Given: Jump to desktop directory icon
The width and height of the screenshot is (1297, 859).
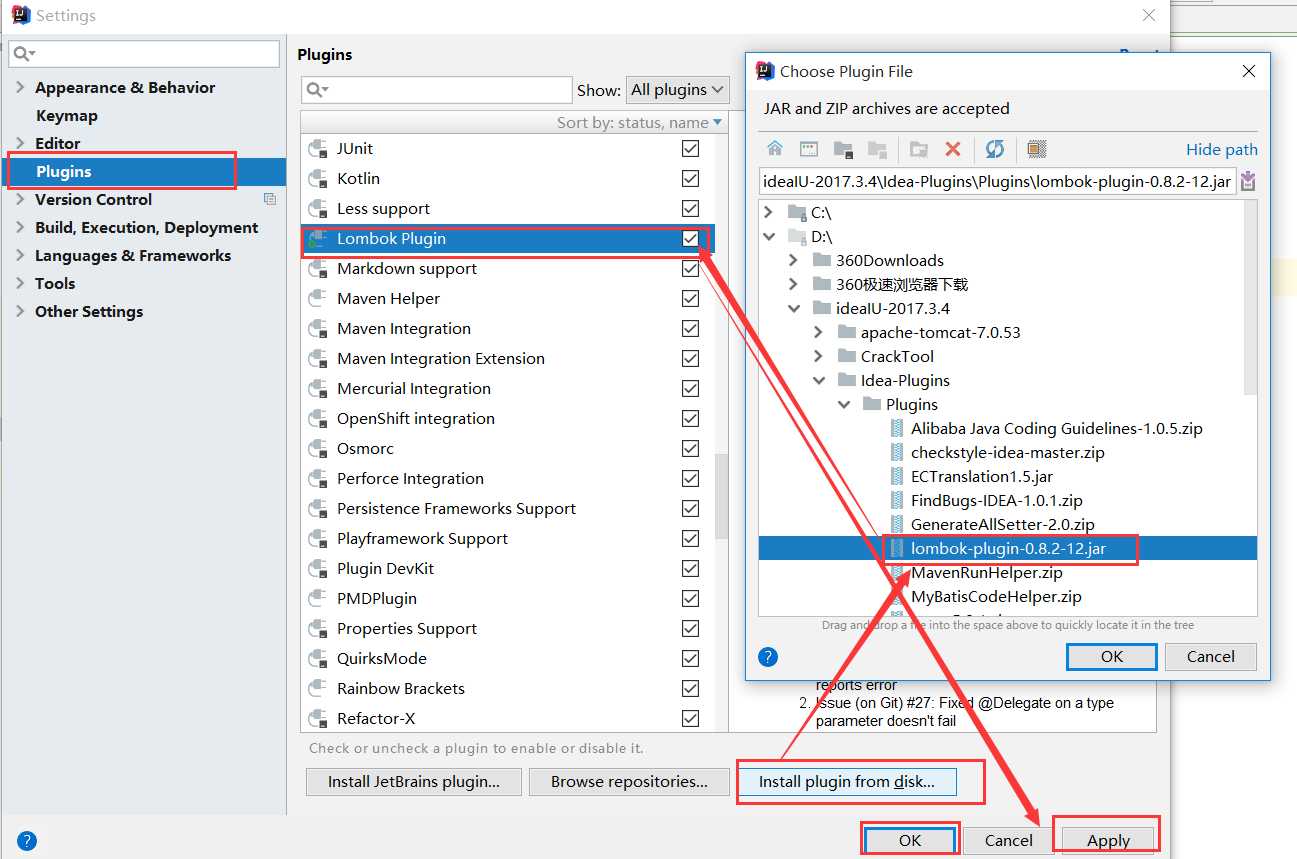Looking at the screenshot, I should (809, 149).
